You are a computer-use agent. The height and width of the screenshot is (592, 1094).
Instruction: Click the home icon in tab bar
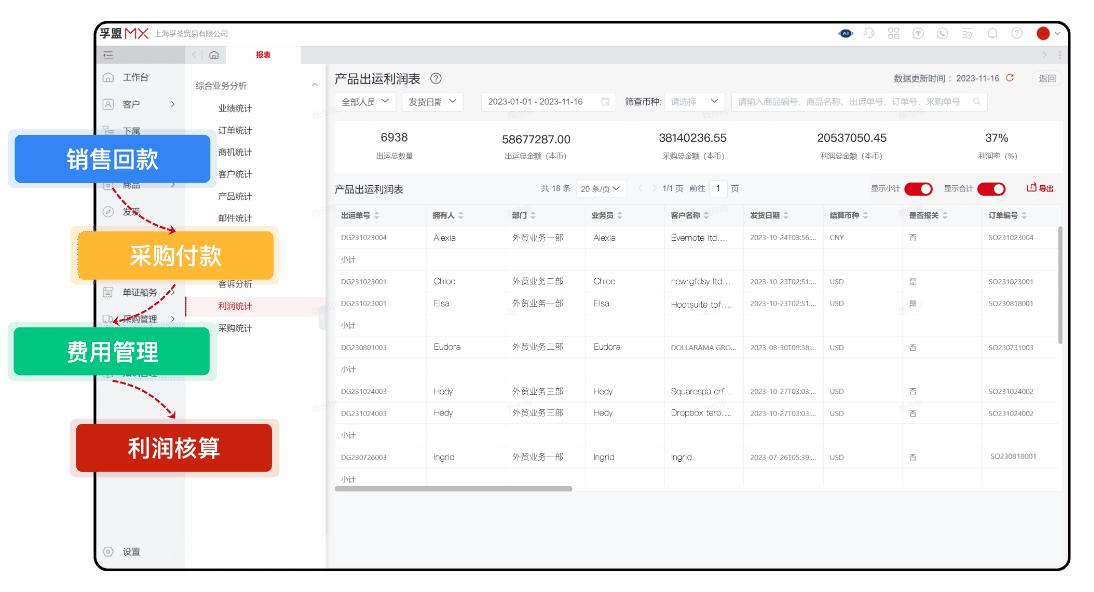[x=213, y=55]
